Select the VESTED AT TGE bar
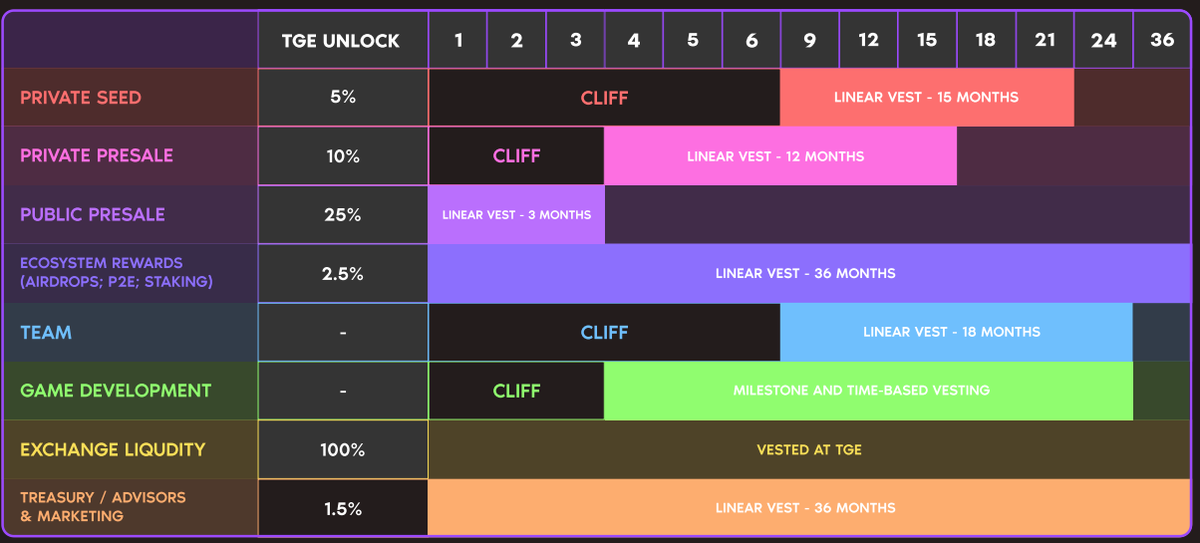 click(809, 449)
